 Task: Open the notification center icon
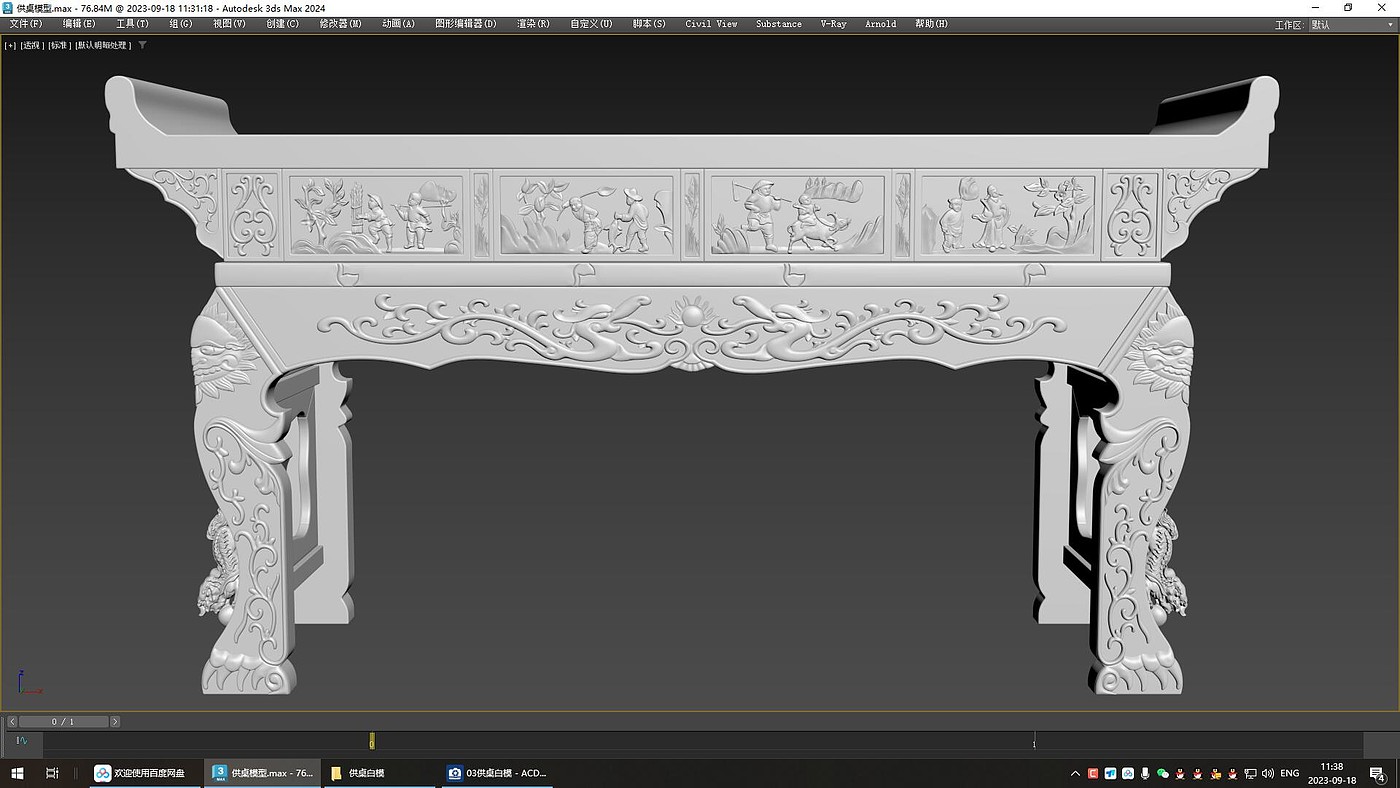pyautogui.click(x=1379, y=773)
